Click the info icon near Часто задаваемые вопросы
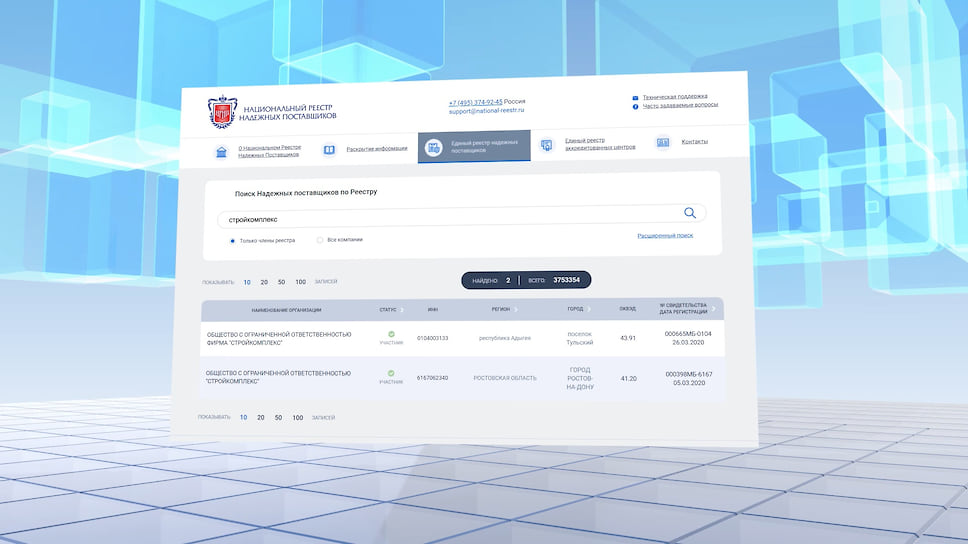 pos(635,106)
